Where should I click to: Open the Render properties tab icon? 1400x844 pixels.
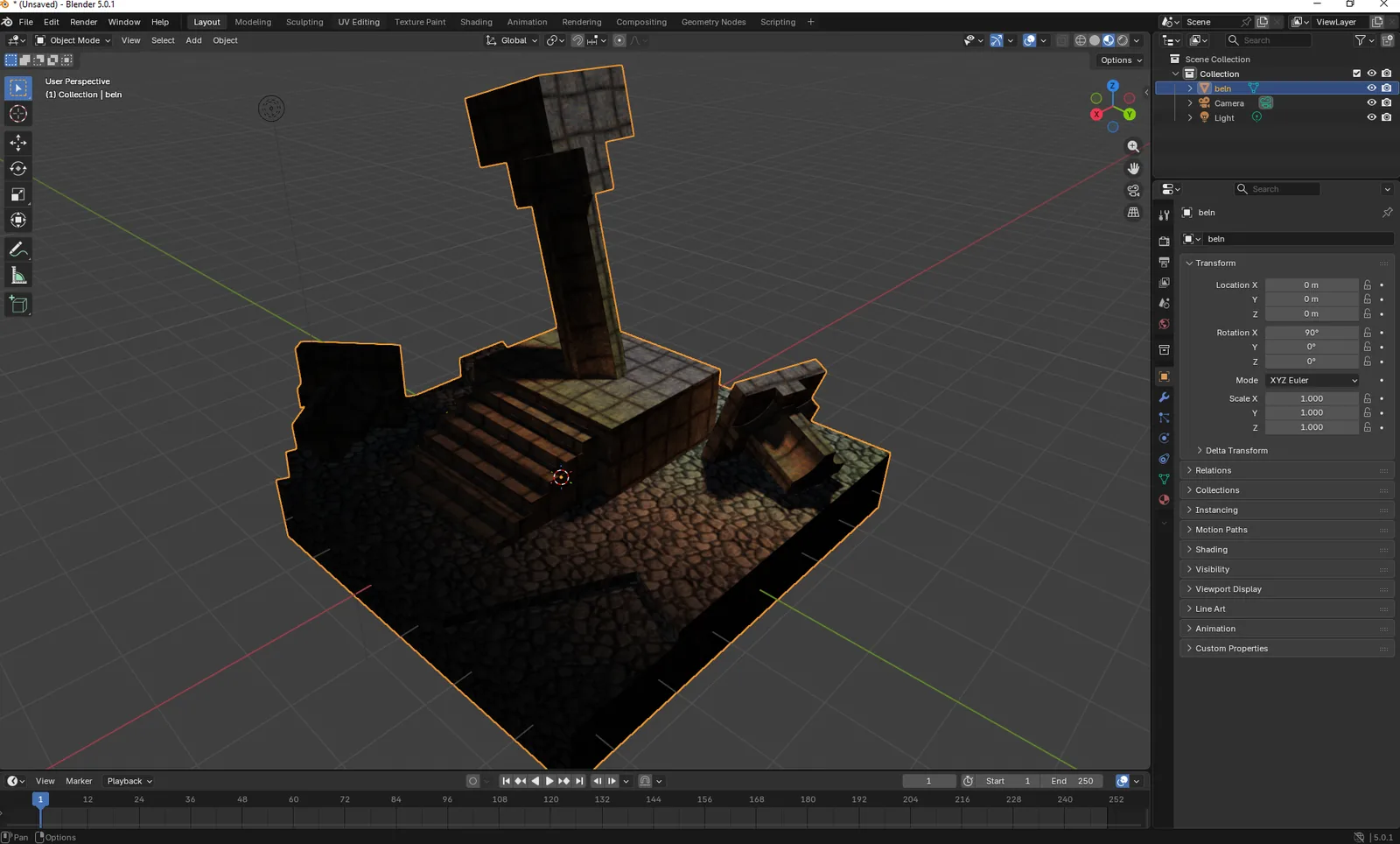(1164, 241)
